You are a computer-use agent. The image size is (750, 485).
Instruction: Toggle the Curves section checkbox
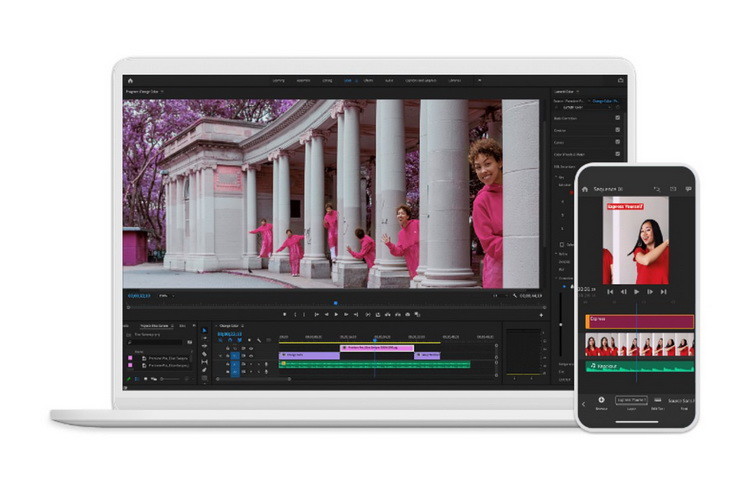tap(618, 142)
